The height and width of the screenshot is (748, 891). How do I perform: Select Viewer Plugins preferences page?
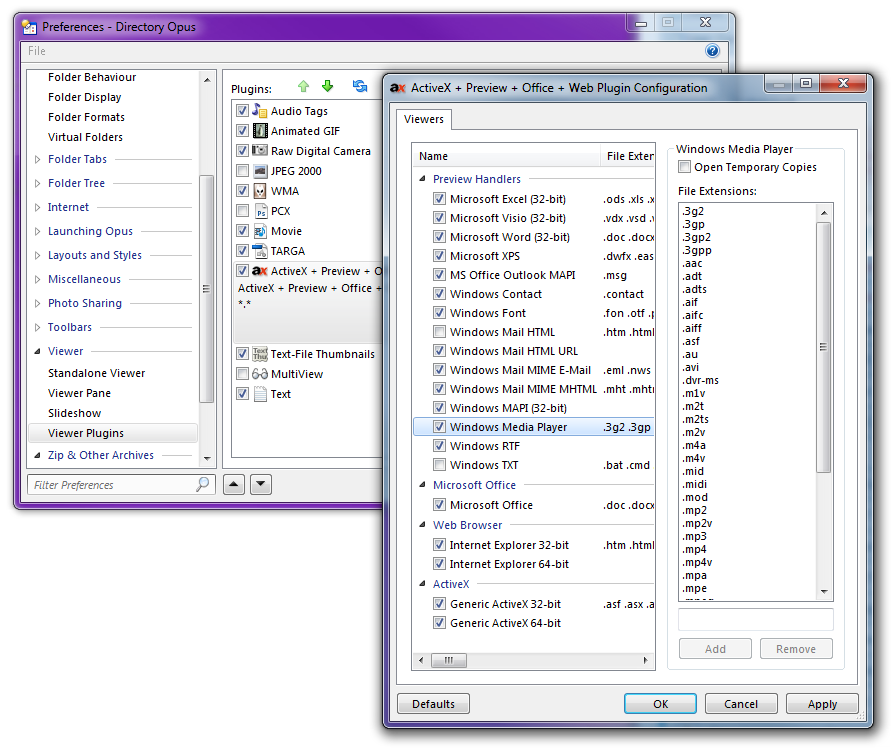click(x=113, y=433)
